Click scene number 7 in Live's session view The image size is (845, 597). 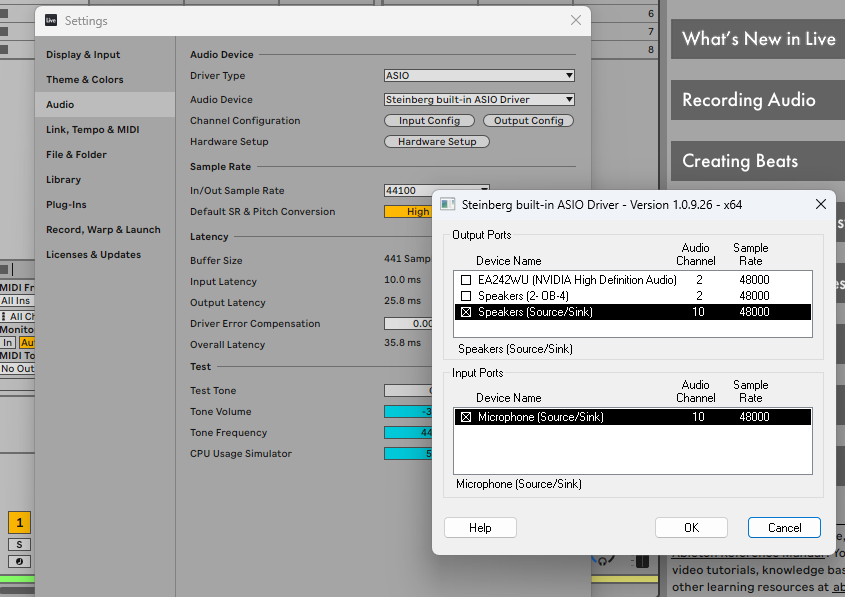pyautogui.click(x=651, y=31)
